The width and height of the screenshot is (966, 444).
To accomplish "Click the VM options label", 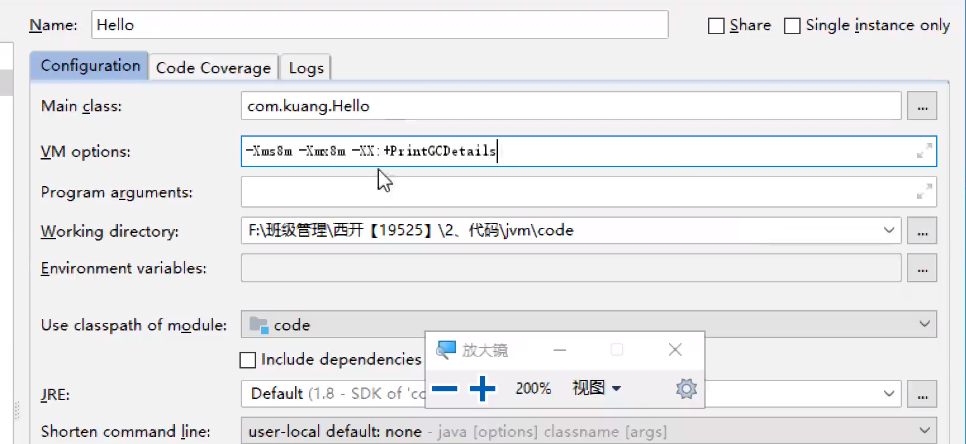I will tap(86, 151).
